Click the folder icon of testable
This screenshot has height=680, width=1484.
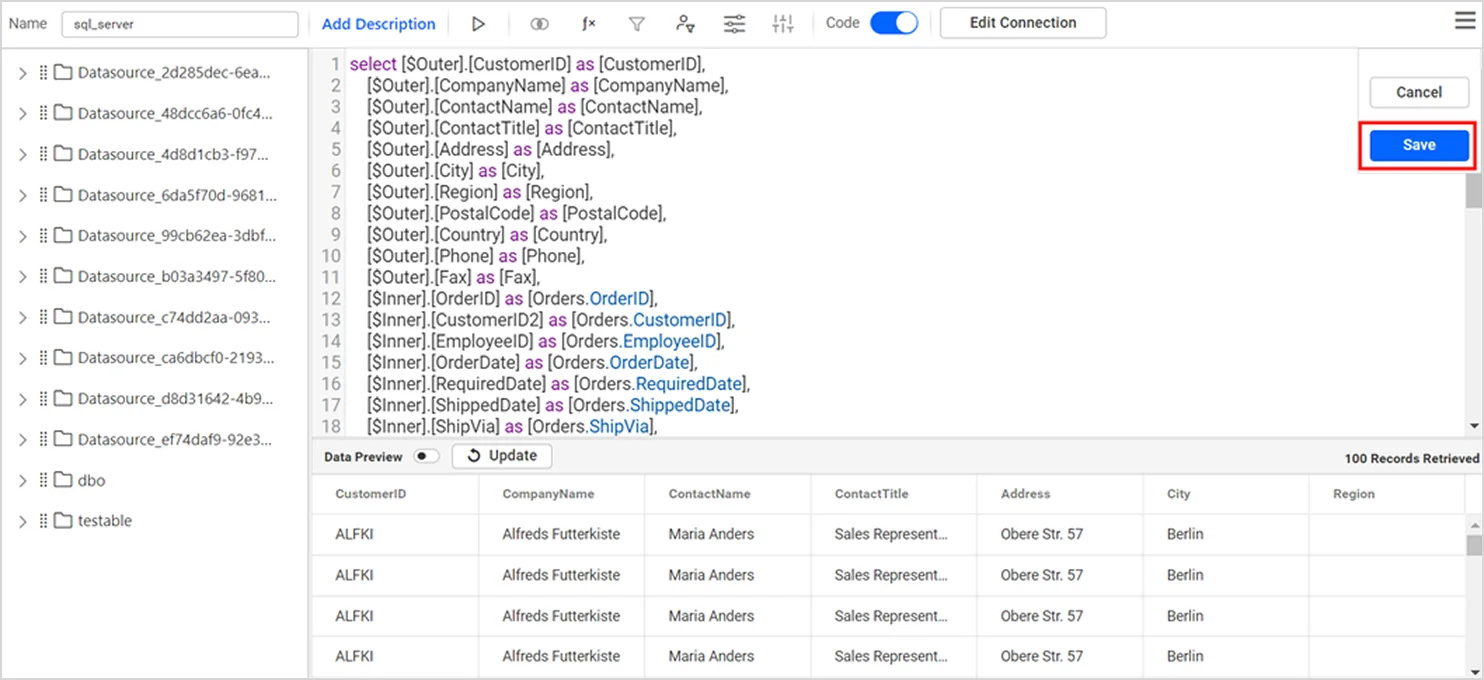click(63, 521)
